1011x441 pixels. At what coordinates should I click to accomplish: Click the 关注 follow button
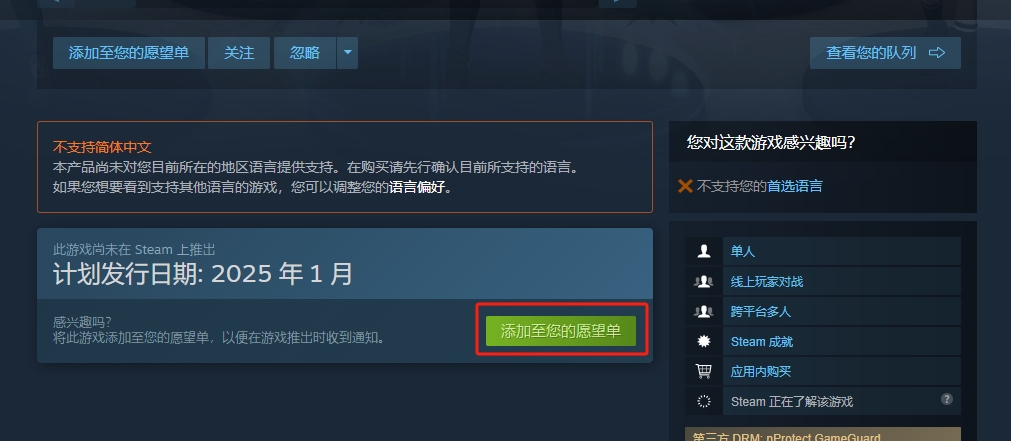tap(239, 53)
